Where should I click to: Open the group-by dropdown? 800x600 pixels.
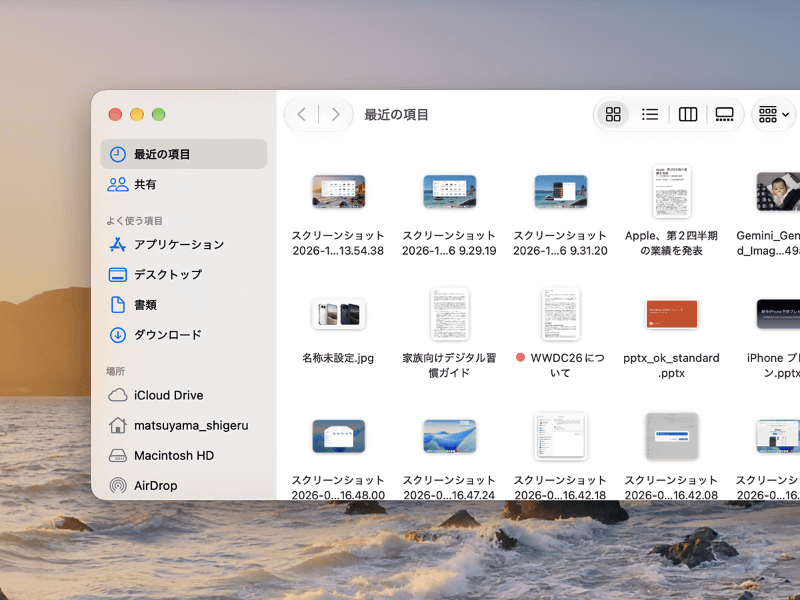point(773,114)
